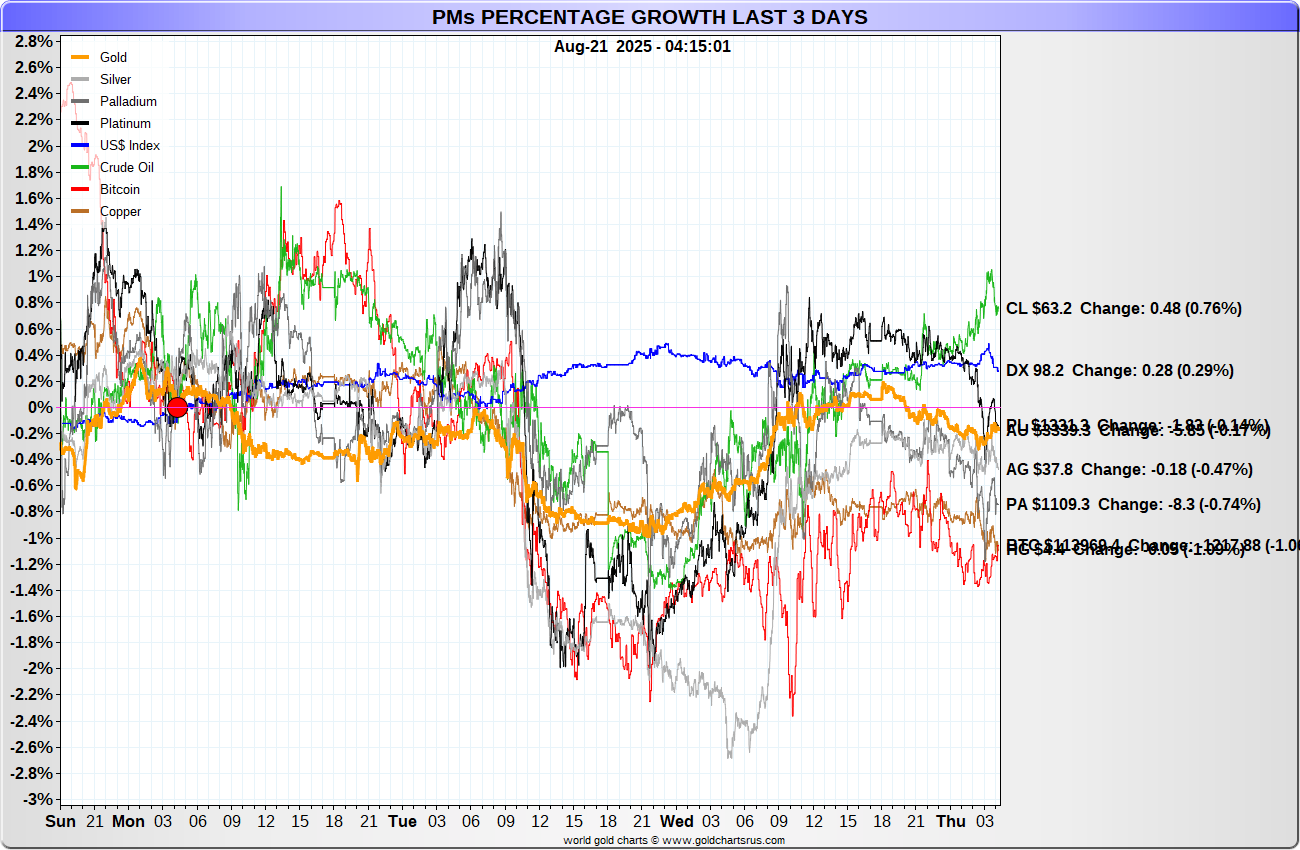Click the red Bitcoin legend swatch

coord(82,190)
